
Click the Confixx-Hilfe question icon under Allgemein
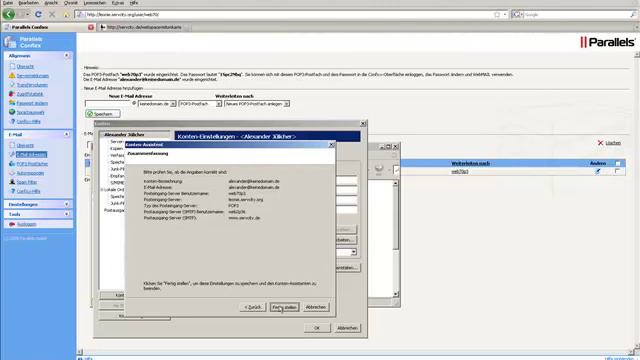12,121
